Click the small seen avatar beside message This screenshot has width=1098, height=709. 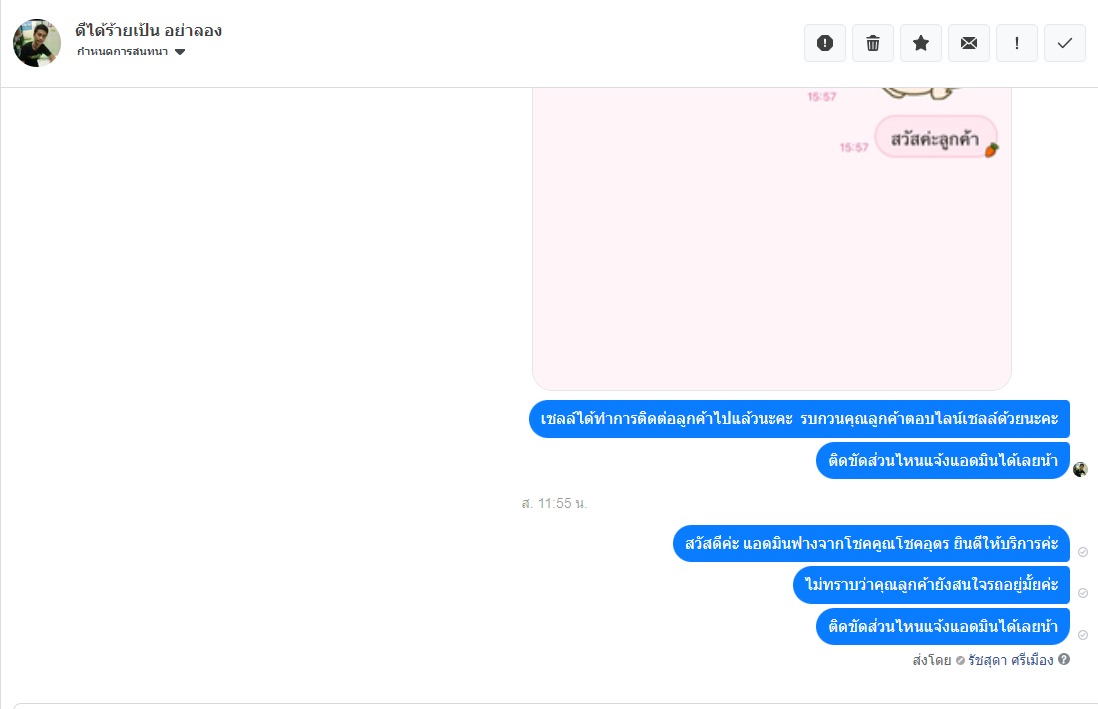1080,469
